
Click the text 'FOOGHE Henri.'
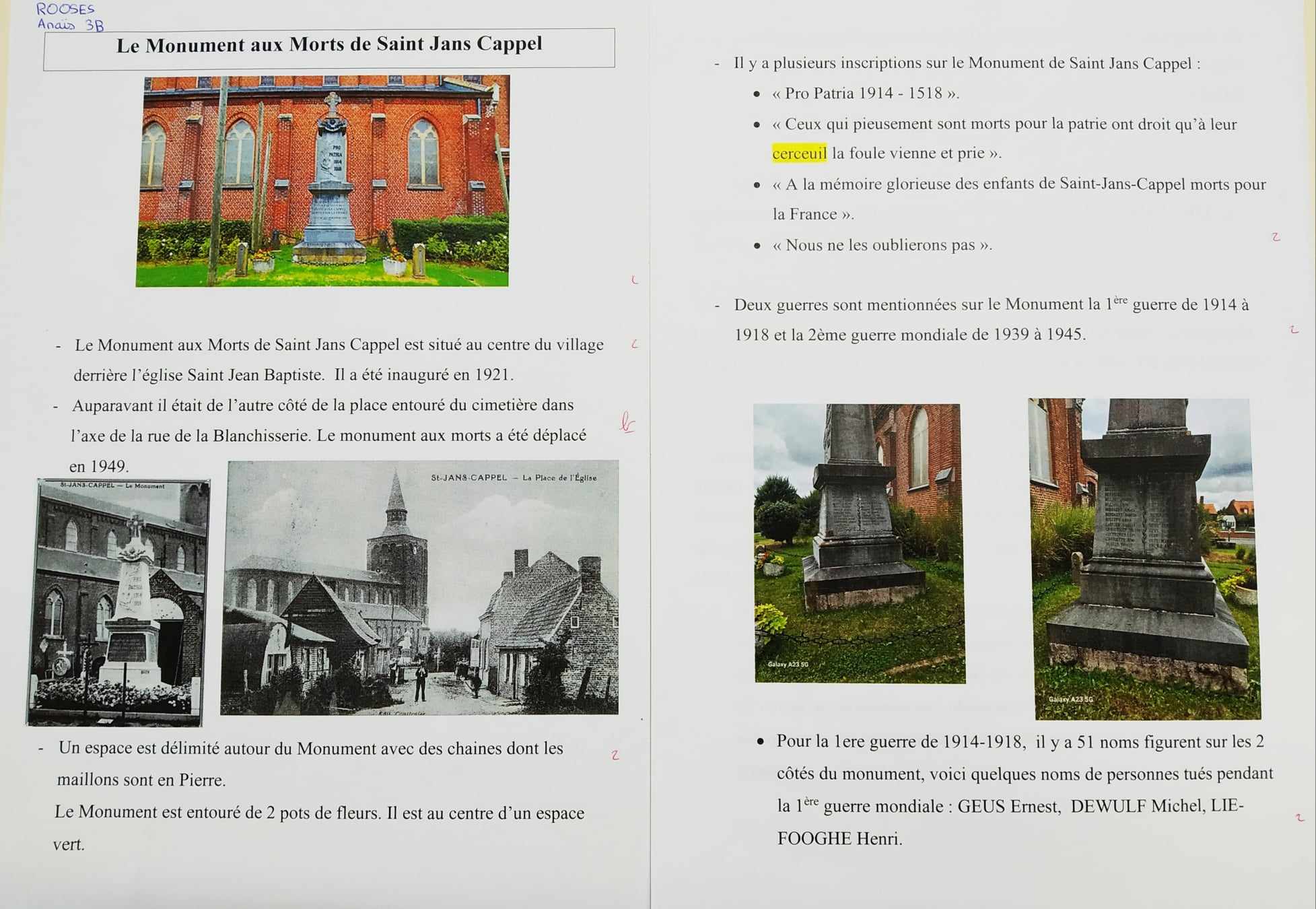840,839
